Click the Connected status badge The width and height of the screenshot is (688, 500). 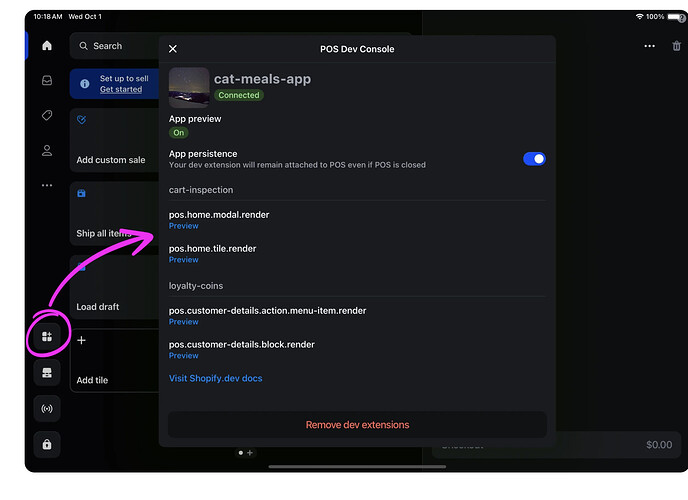pyautogui.click(x=239, y=95)
